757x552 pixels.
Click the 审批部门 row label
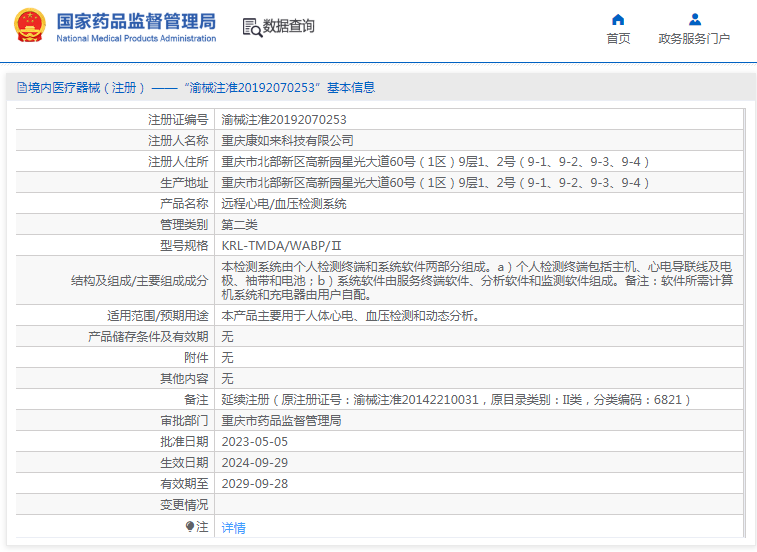coord(184,421)
